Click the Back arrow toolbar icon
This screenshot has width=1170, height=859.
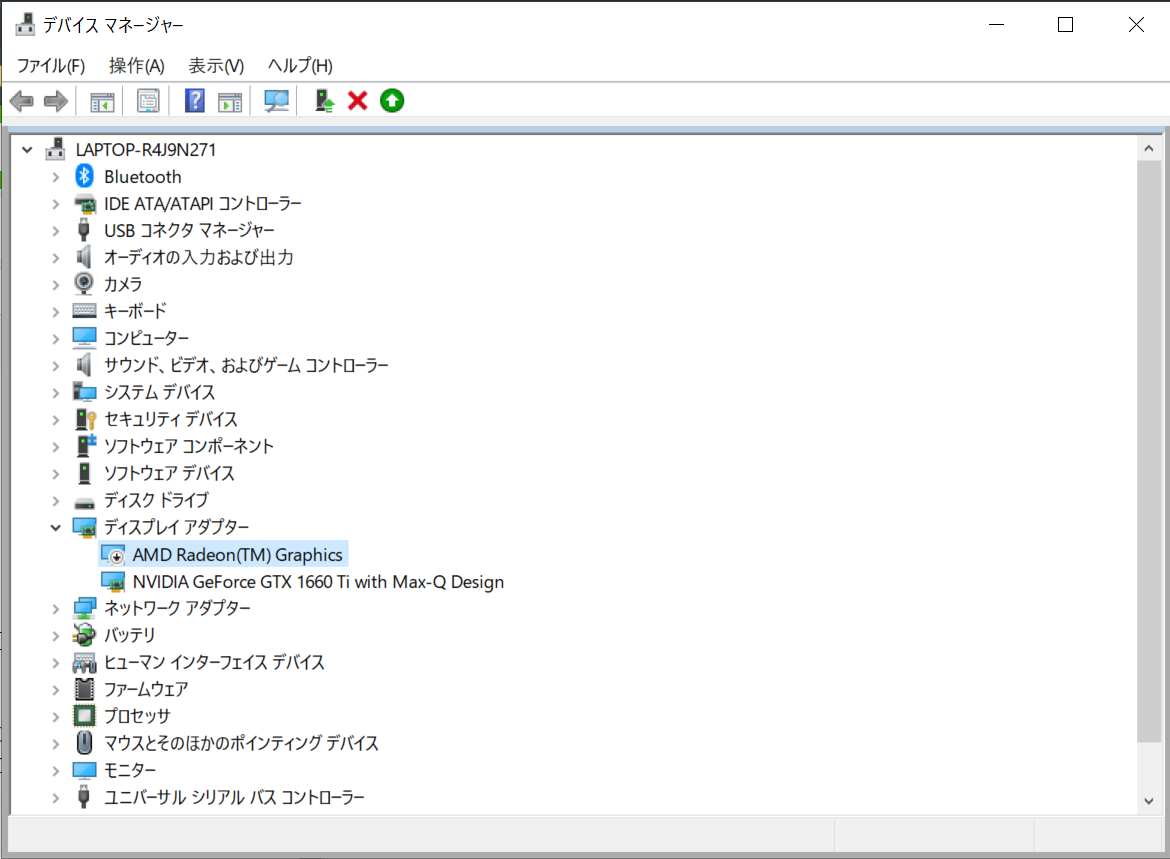[x=22, y=101]
